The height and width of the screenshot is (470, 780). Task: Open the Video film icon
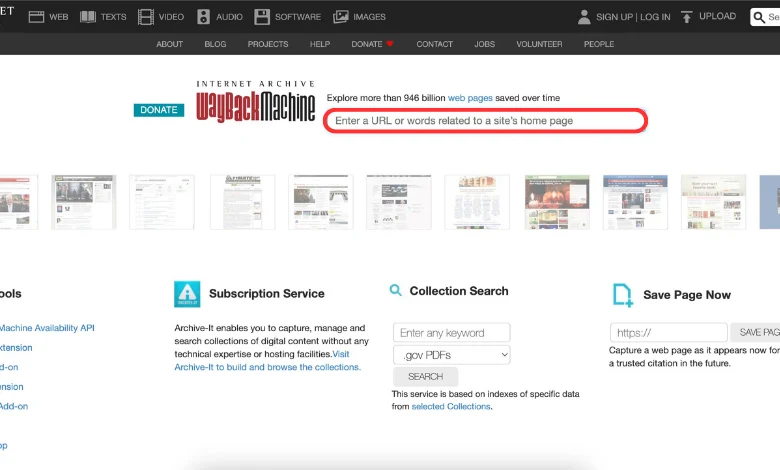[x=146, y=17]
